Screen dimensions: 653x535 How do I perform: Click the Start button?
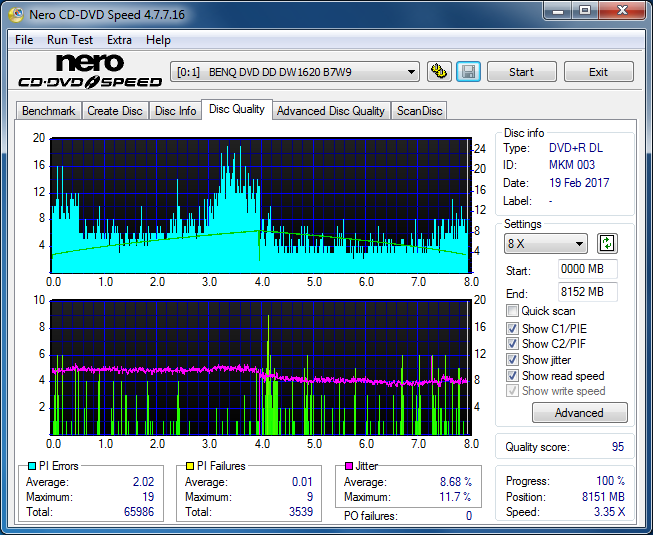[521, 72]
